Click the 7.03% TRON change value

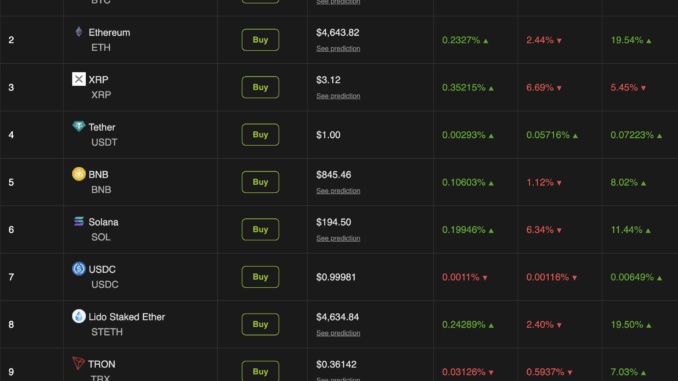tap(624, 372)
